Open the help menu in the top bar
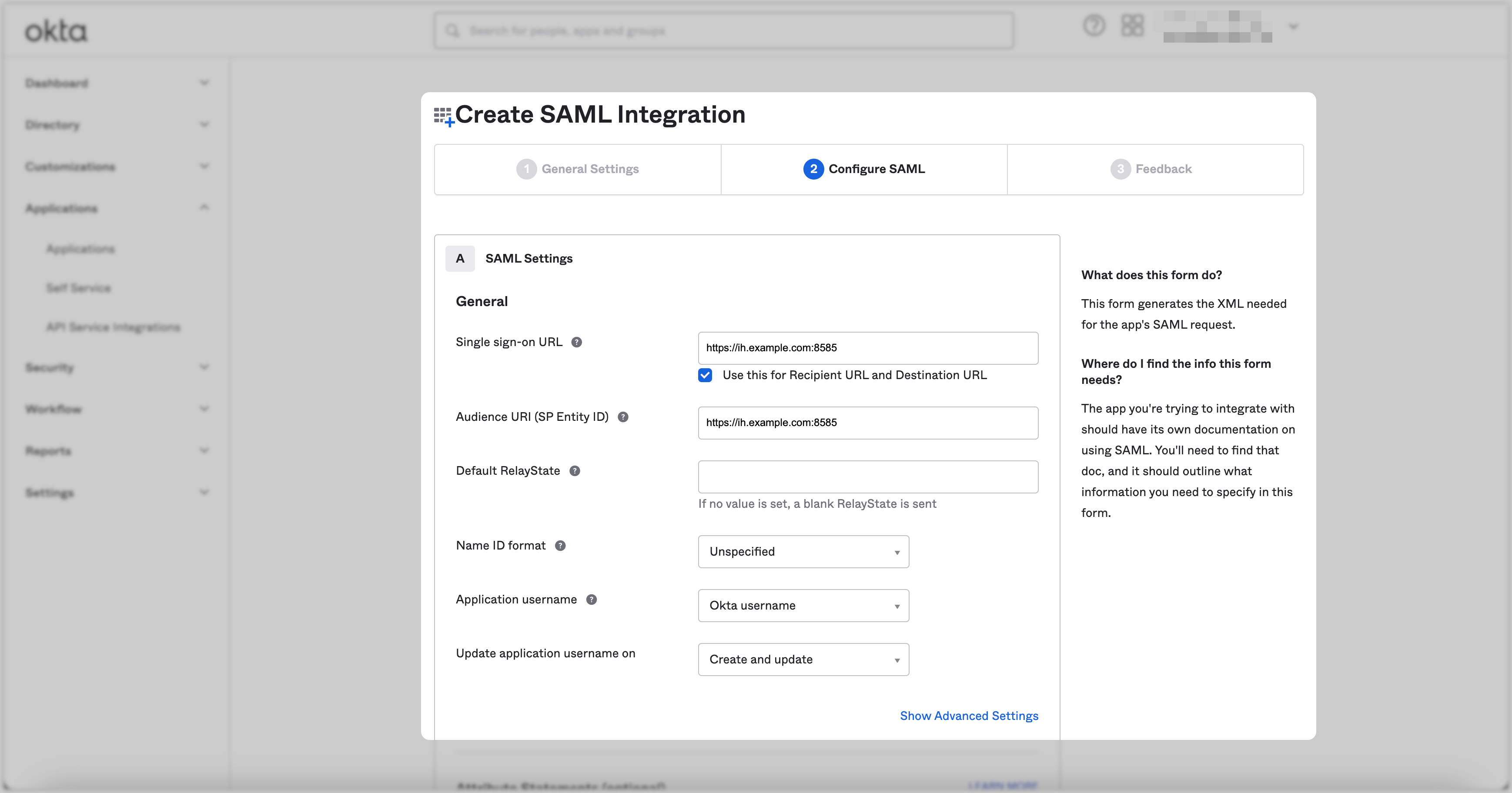Screen dimensions: 1512x793 pyautogui.click(x=1094, y=26)
